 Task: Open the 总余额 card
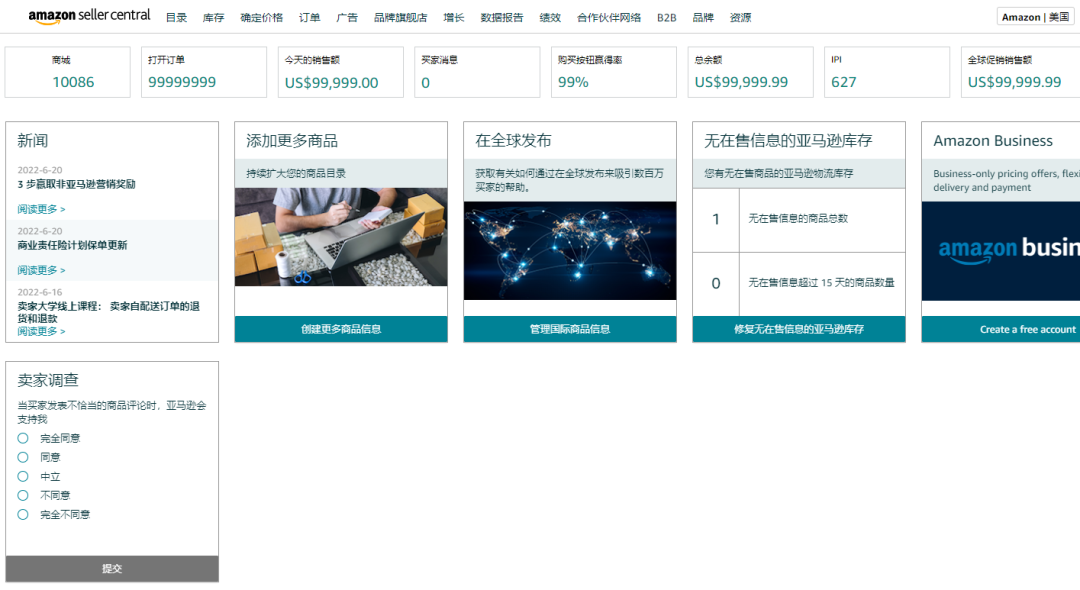[x=751, y=72]
